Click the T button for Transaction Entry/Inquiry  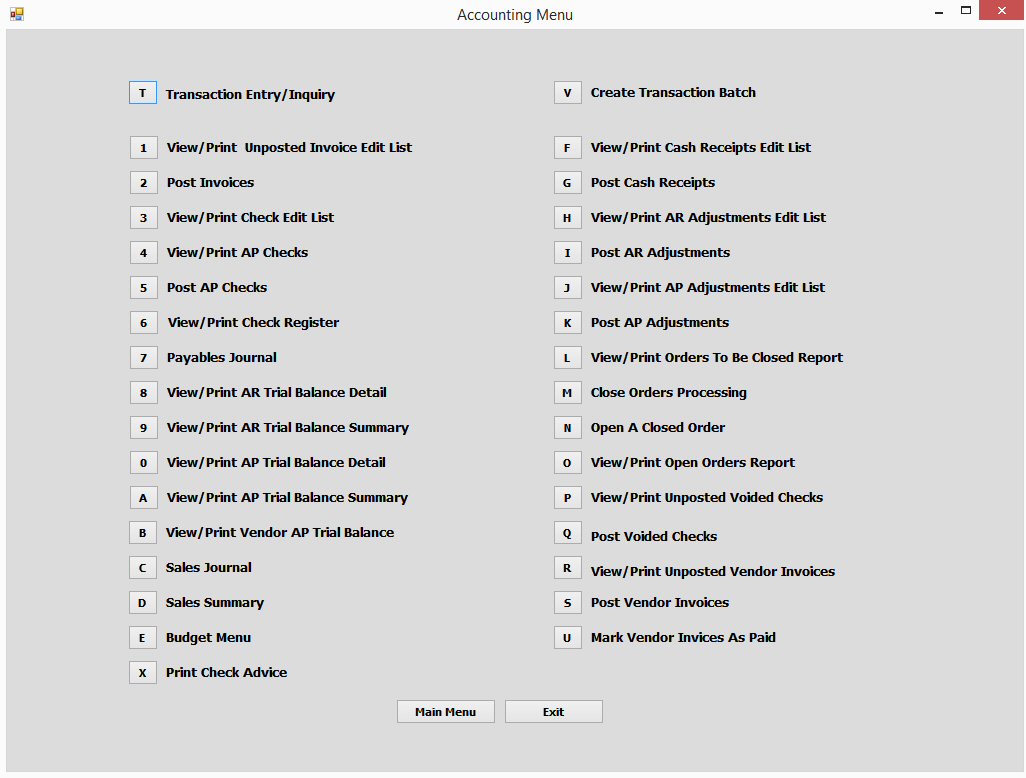[x=143, y=93]
